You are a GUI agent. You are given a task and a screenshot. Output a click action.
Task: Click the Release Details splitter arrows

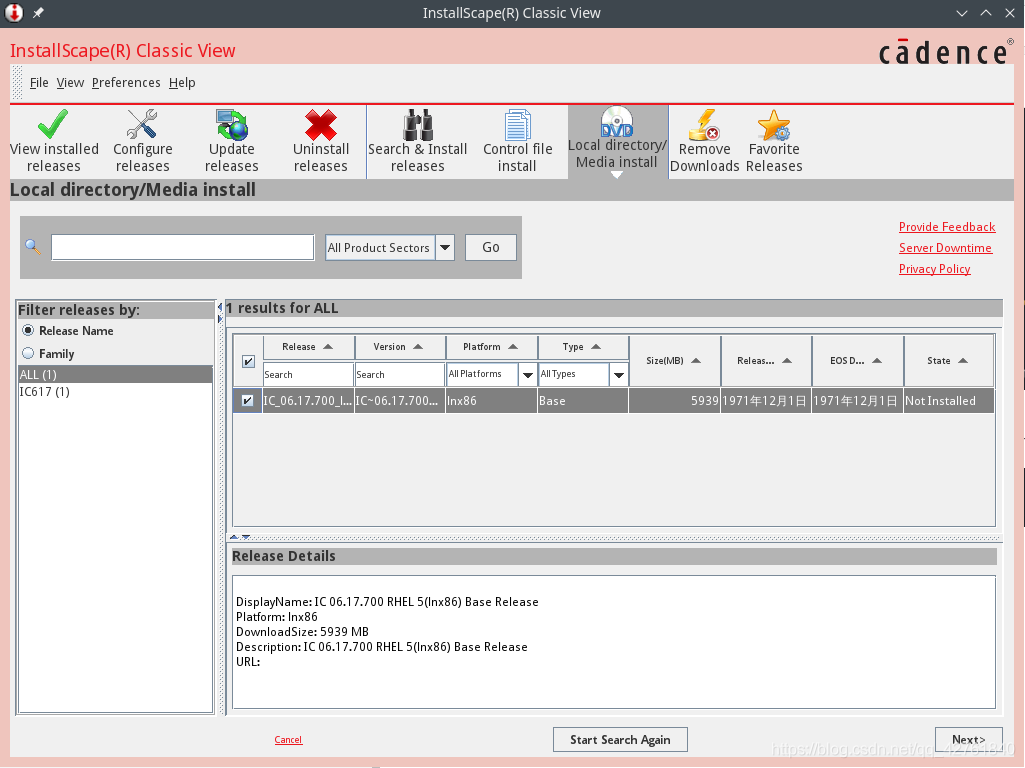[x=240, y=537]
